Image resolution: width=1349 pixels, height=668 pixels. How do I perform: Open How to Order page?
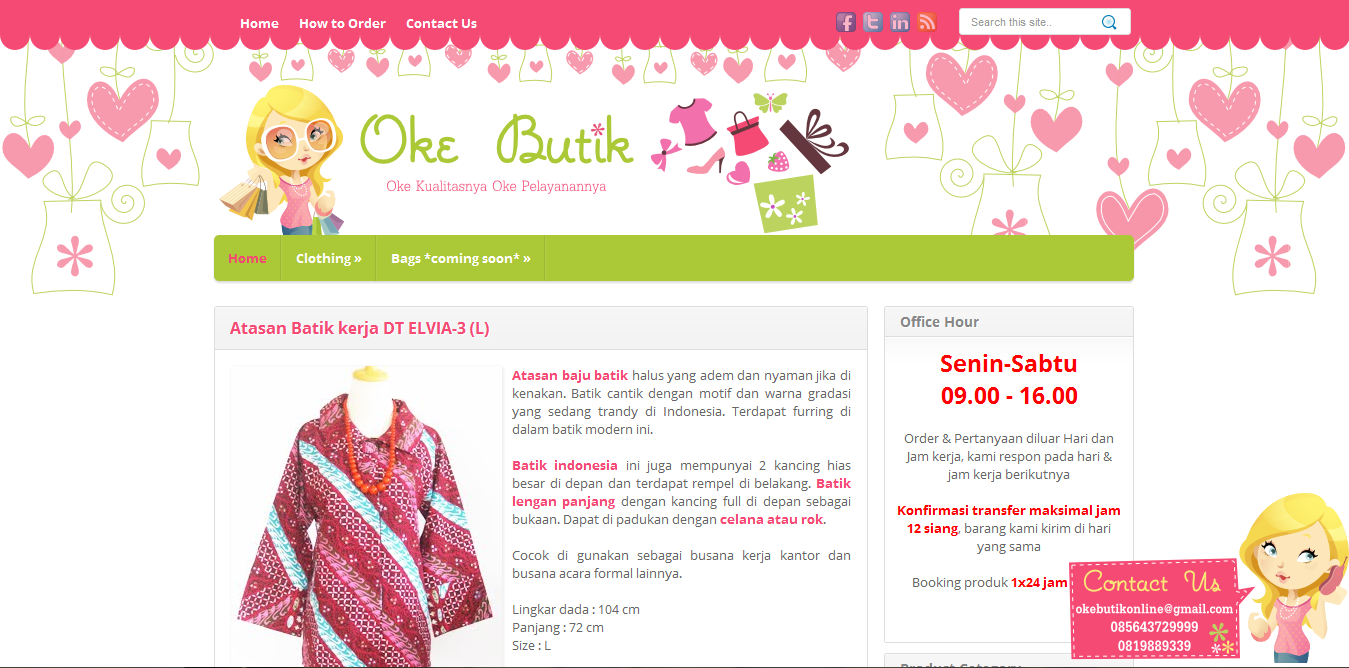click(x=342, y=23)
